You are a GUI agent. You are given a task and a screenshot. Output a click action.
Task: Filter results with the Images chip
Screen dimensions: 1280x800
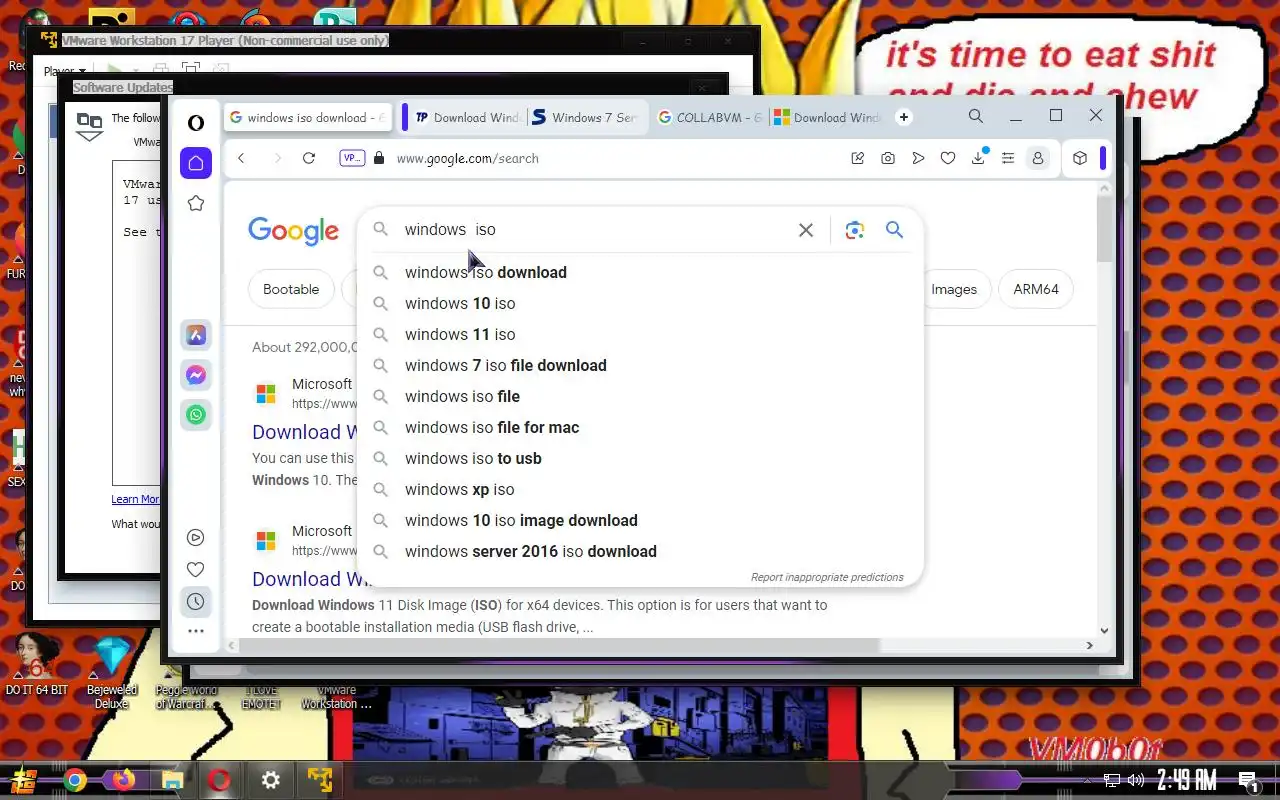point(954,289)
